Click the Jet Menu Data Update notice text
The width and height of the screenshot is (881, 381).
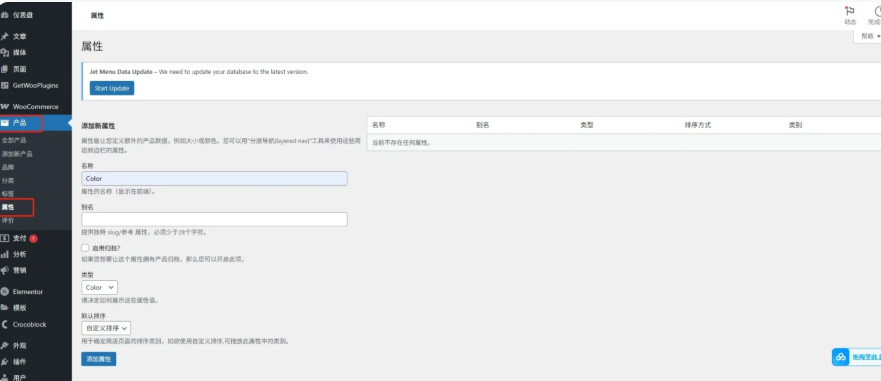pos(199,72)
